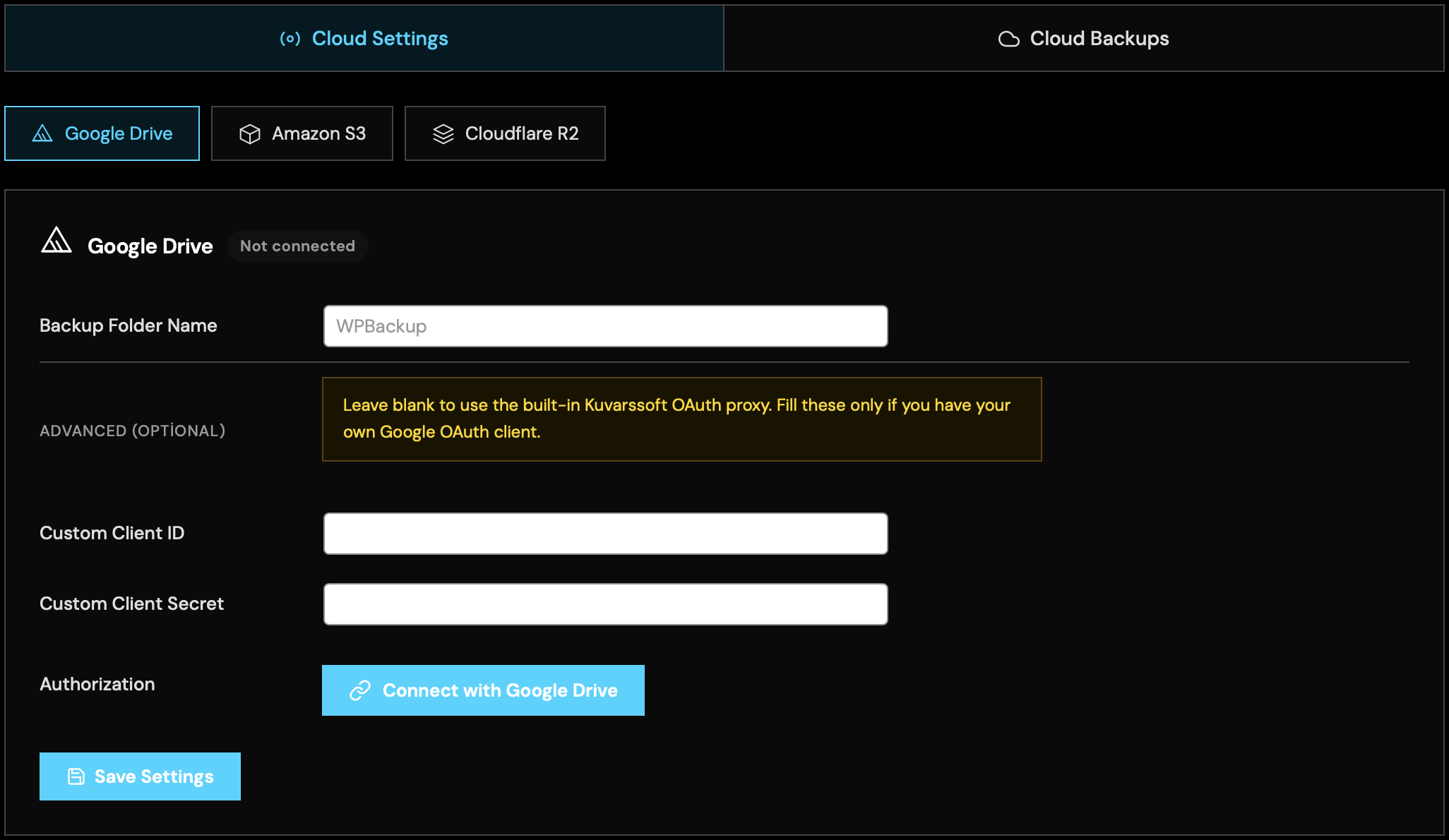
Task: Focus the Custom Client Secret field
Action: 606,604
